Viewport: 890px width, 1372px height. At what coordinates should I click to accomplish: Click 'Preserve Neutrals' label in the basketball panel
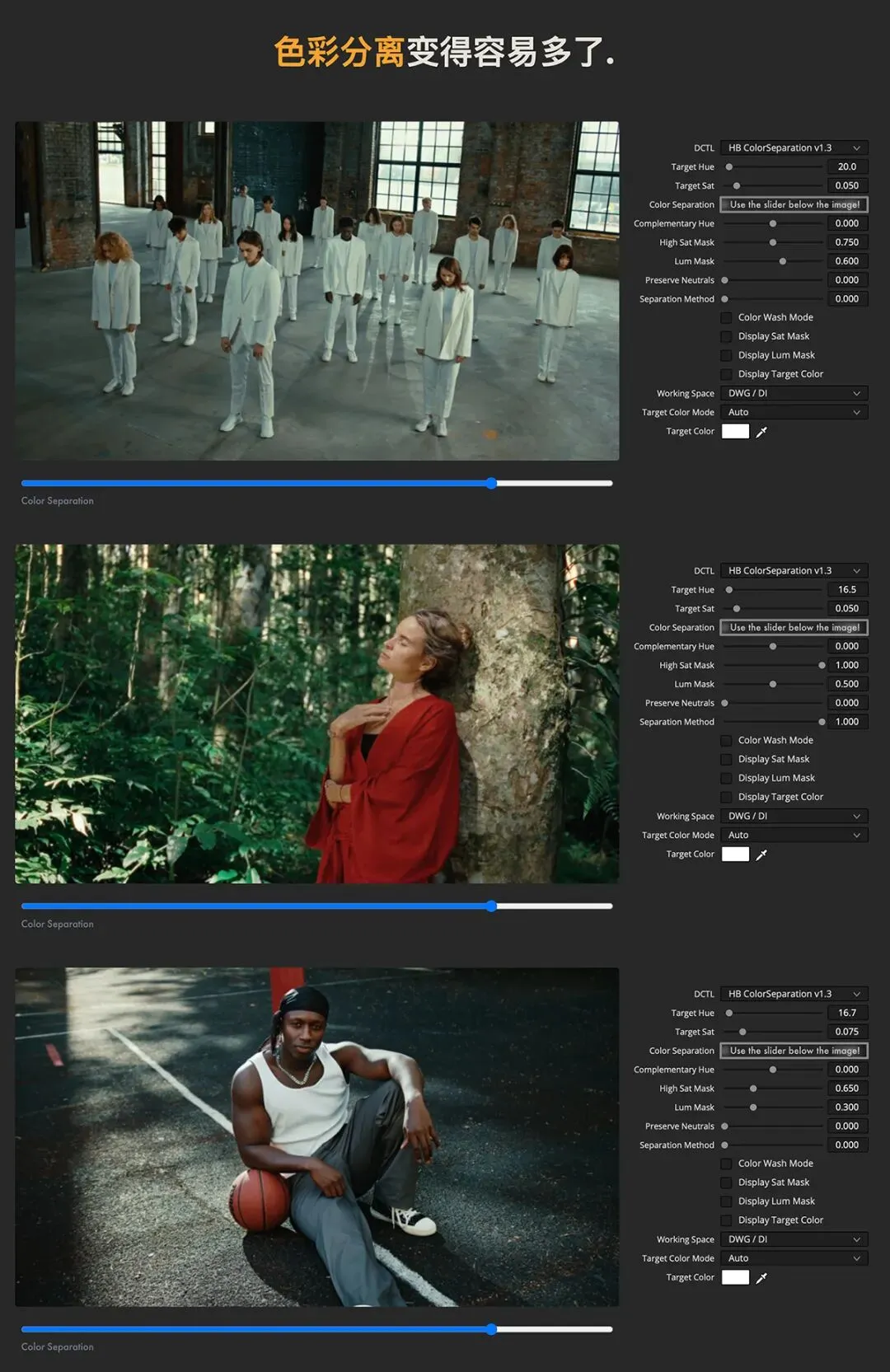coord(680,1126)
